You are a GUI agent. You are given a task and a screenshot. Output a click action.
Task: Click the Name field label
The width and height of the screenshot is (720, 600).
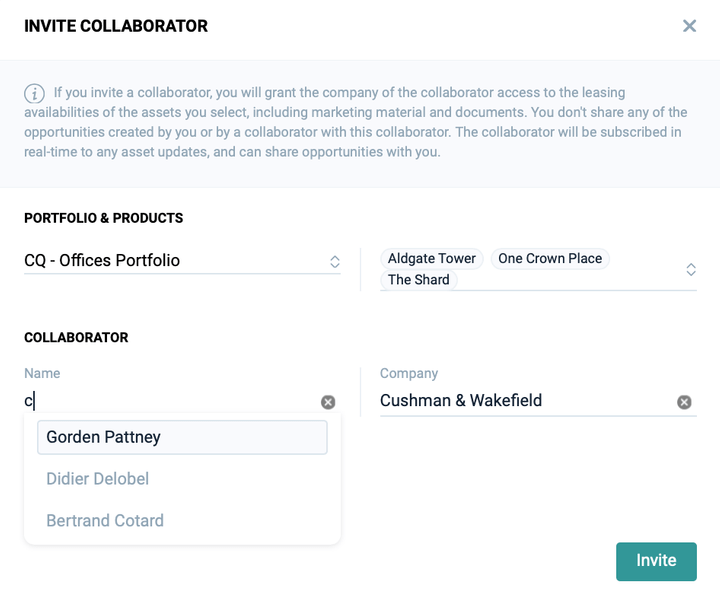[42, 373]
